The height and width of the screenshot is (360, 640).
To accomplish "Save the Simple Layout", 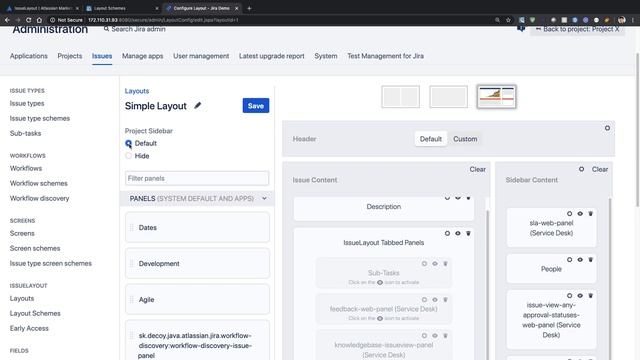I will pos(256,106).
